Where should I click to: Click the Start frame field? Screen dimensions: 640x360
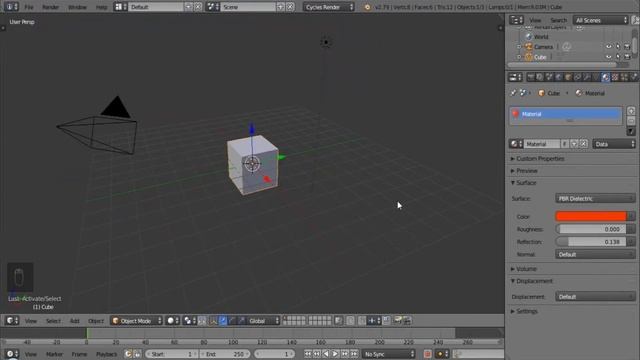[x=171, y=354]
